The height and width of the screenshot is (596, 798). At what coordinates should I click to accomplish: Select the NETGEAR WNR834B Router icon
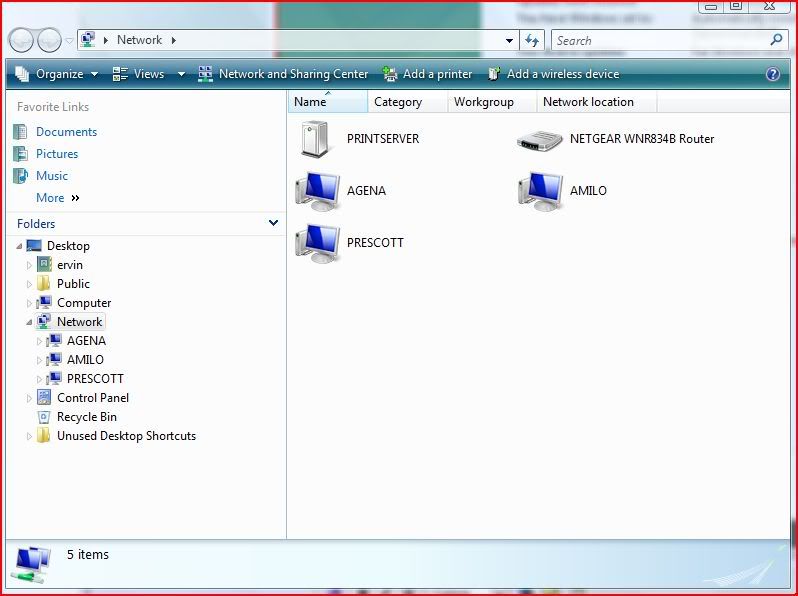point(540,140)
